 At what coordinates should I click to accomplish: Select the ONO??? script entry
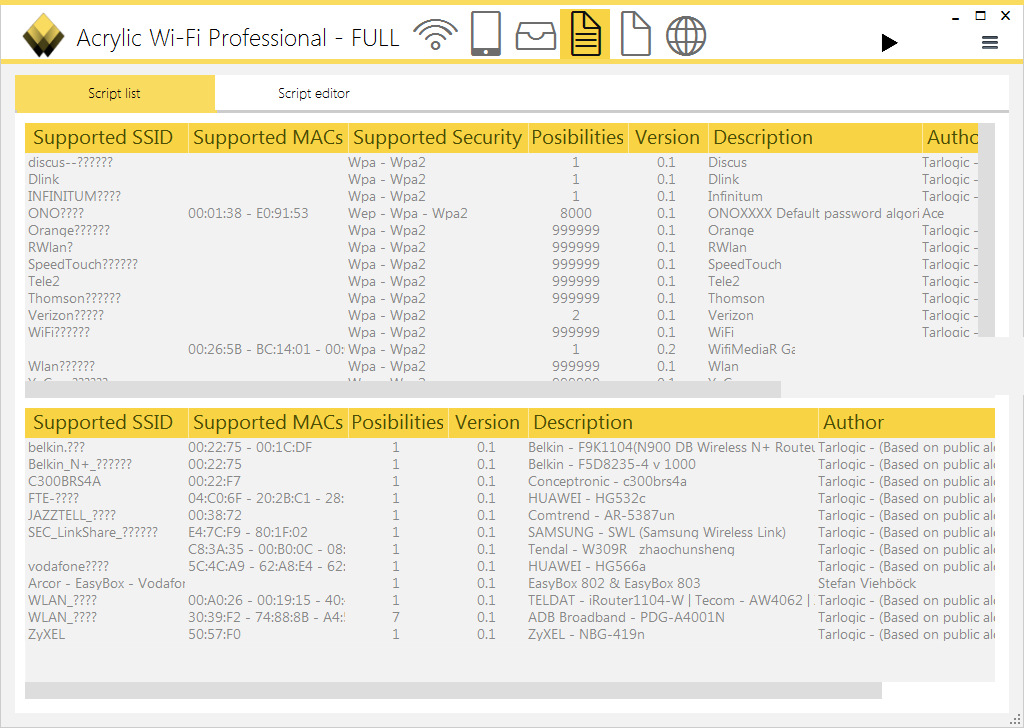[x=100, y=213]
